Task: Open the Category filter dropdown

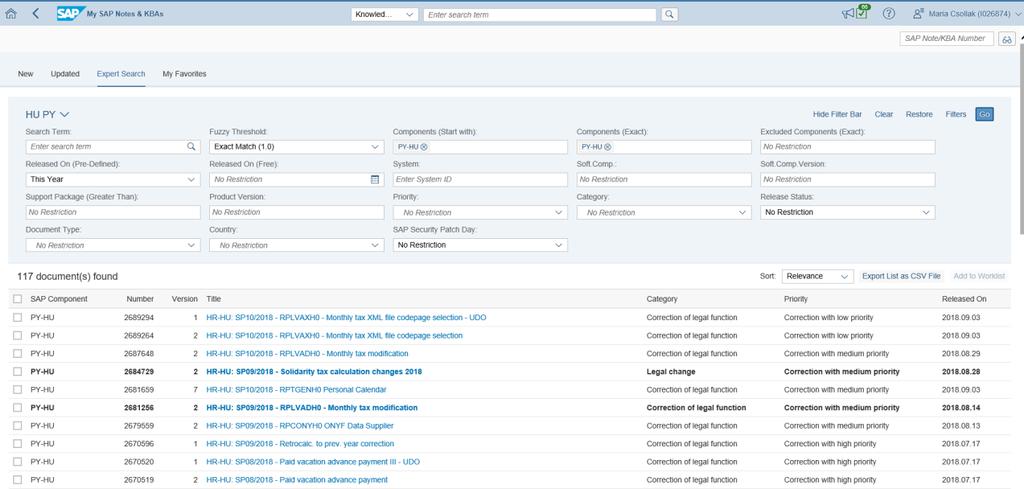Action: (x=664, y=213)
